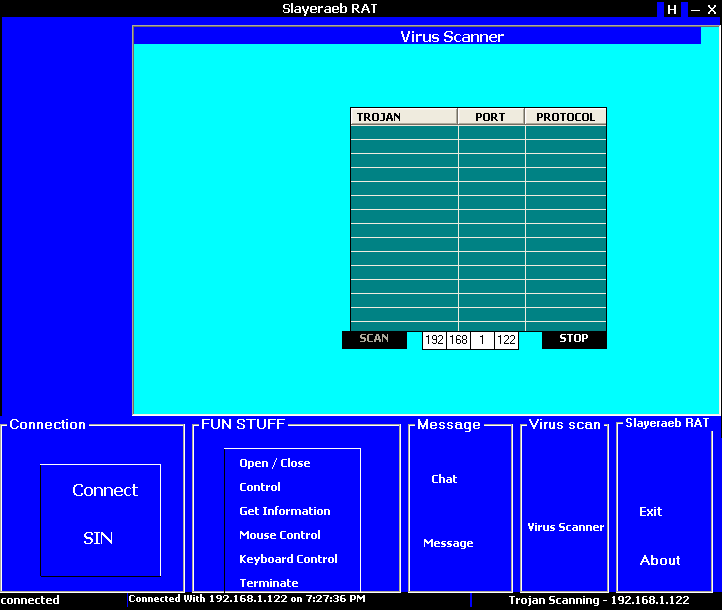Open Mouse Control from FUN STUFF
This screenshot has width=722, height=610.
280,535
